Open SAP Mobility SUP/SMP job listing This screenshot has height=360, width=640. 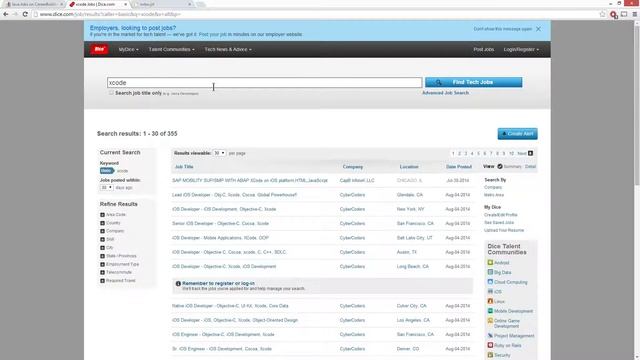click(x=250, y=180)
